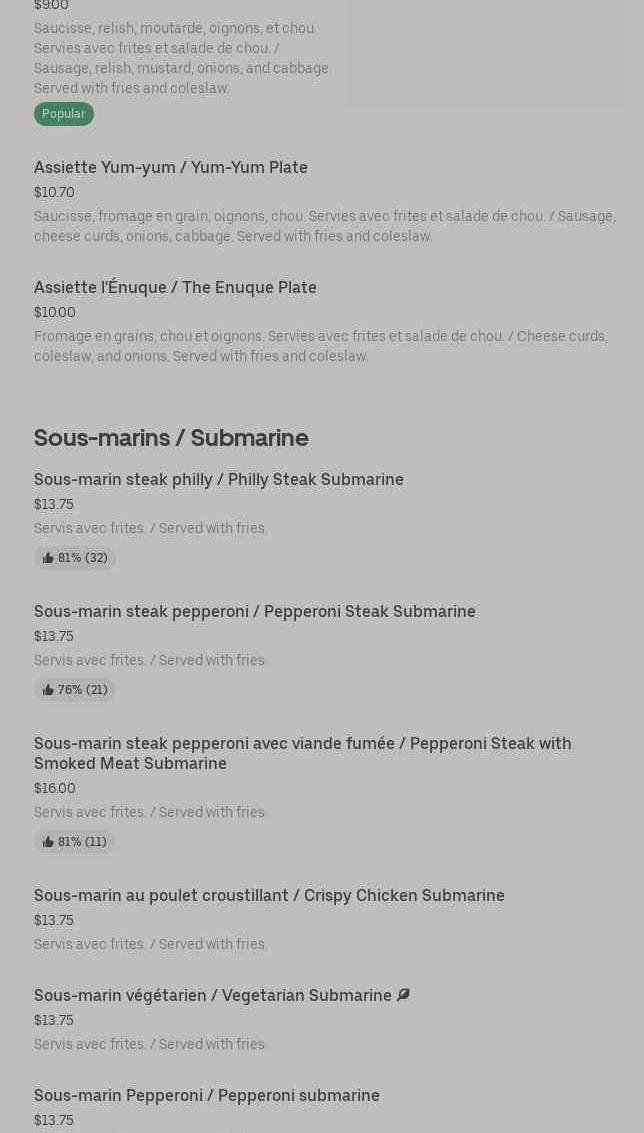Click the green Popular badge
The height and width of the screenshot is (1133, 644).
pos(64,114)
